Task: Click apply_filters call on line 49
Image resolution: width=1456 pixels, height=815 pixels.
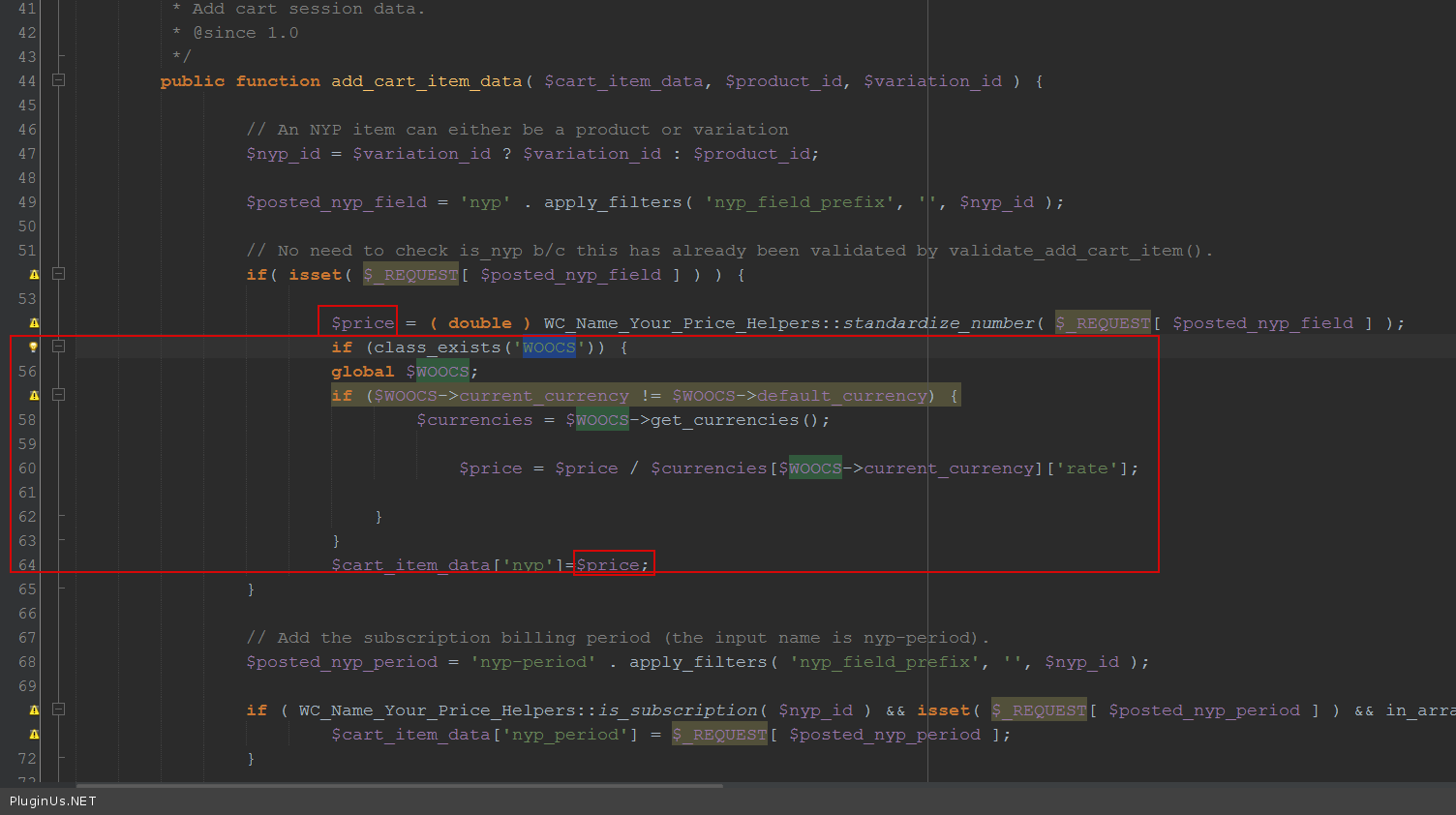Action: point(613,202)
